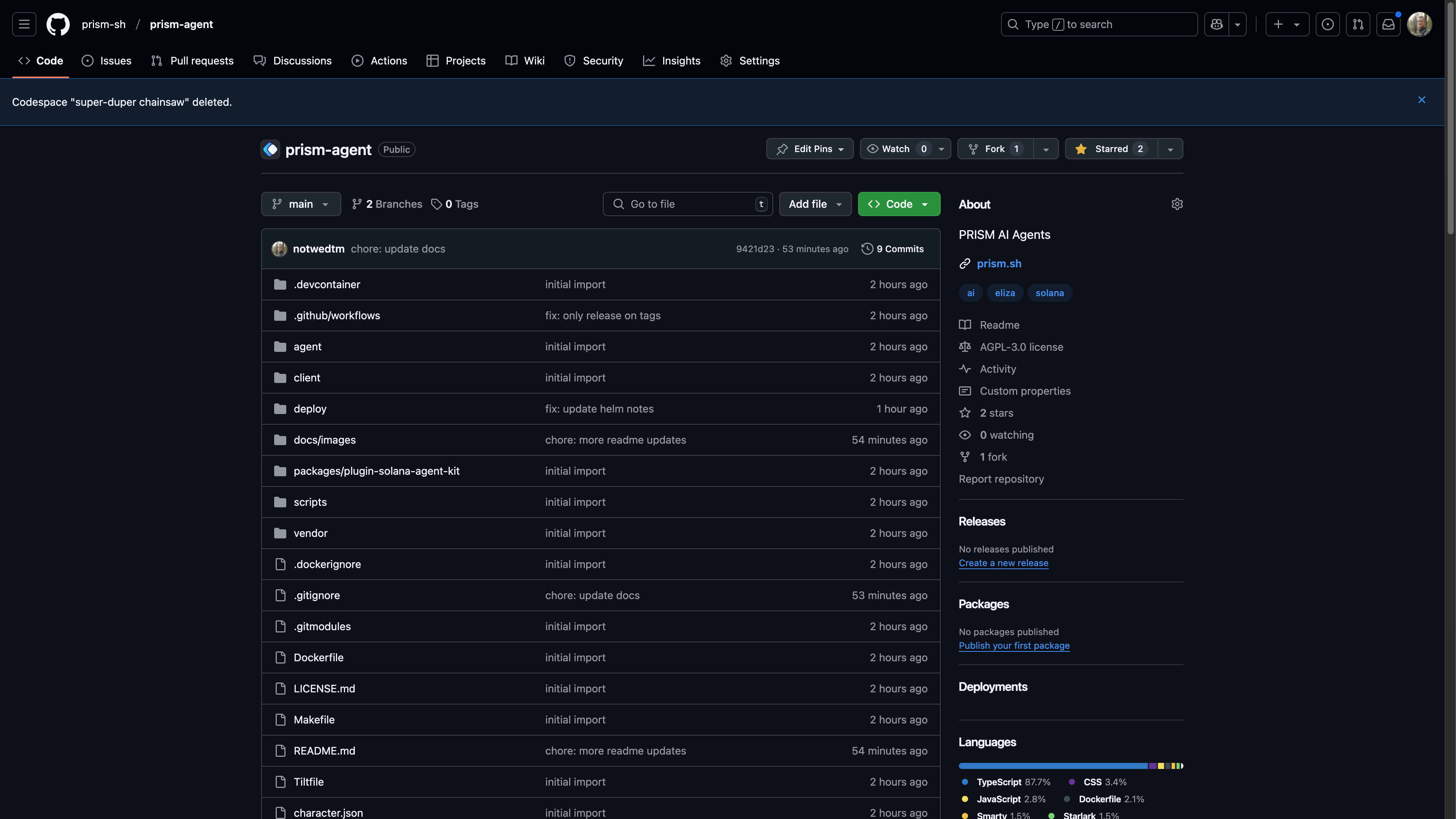Click the solana topic tag
The image size is (1456, 819).
tap(1050, 293)
